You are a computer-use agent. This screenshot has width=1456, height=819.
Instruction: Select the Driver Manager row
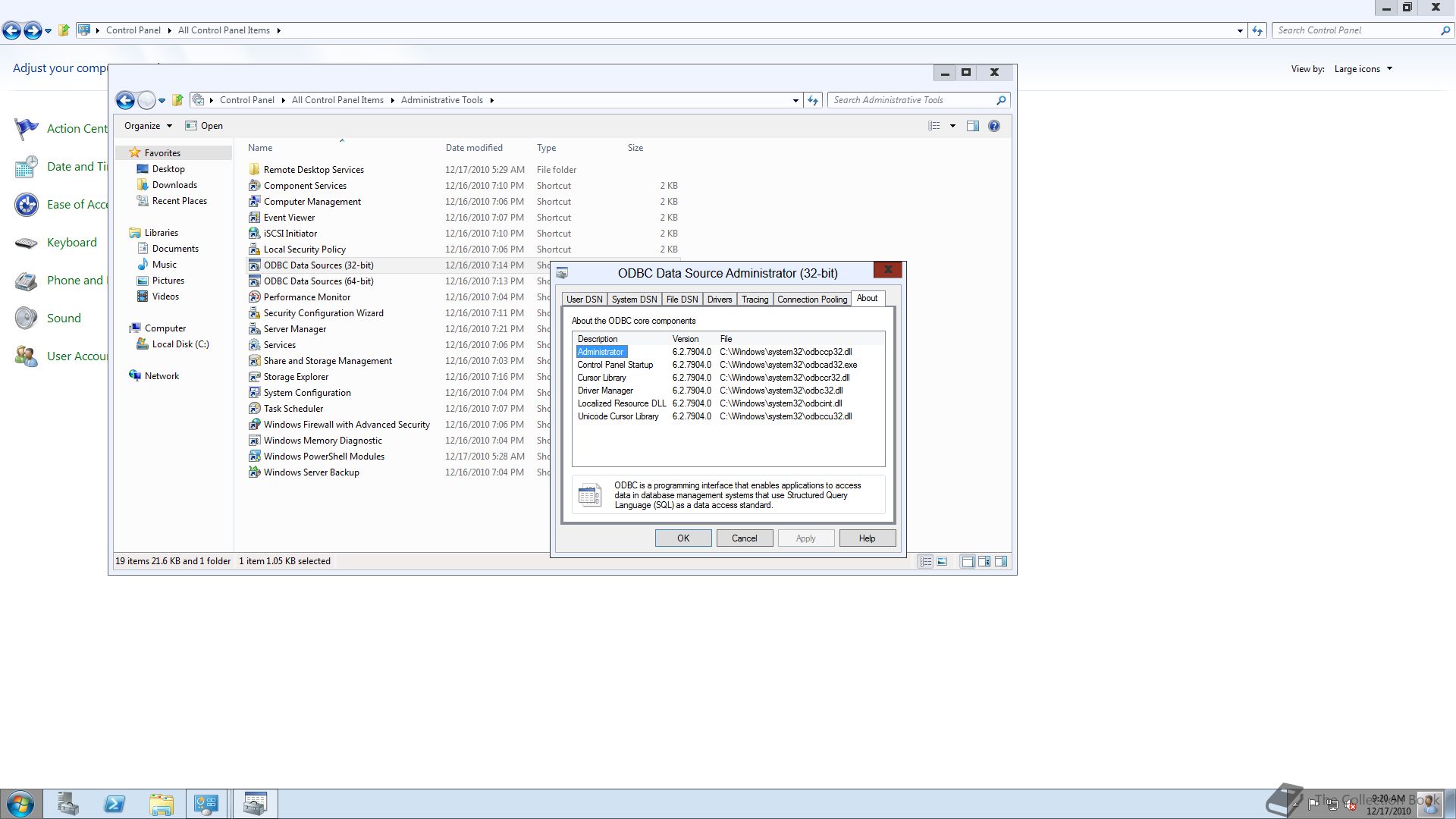(728, 391)
